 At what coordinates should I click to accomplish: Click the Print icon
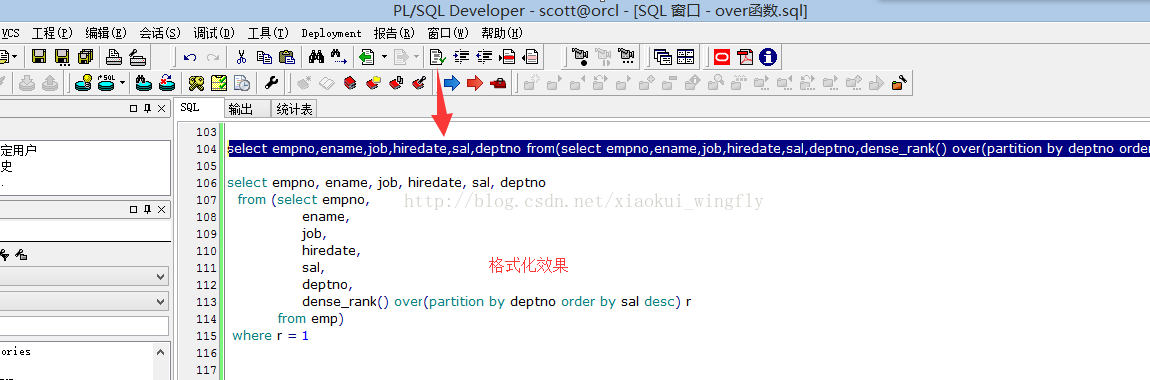pyautogui.click(x=114, y=56)
